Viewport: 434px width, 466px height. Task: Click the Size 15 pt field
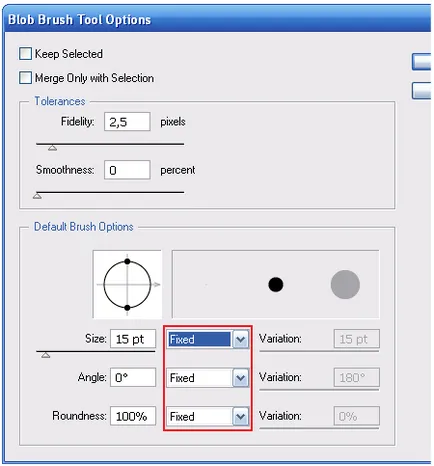tap(133, 339)
